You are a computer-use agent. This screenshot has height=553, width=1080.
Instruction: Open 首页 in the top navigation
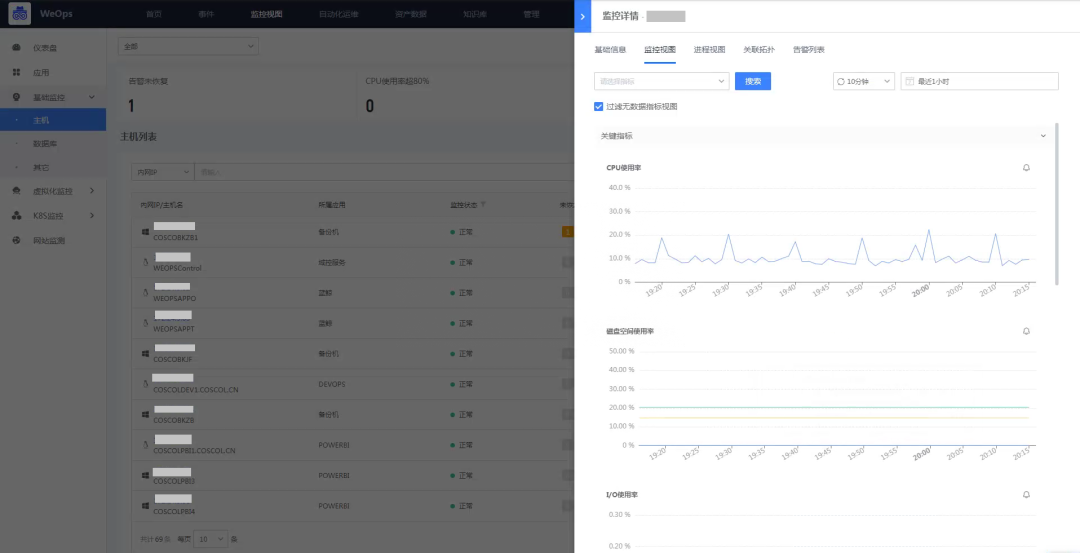click(154, 14)
